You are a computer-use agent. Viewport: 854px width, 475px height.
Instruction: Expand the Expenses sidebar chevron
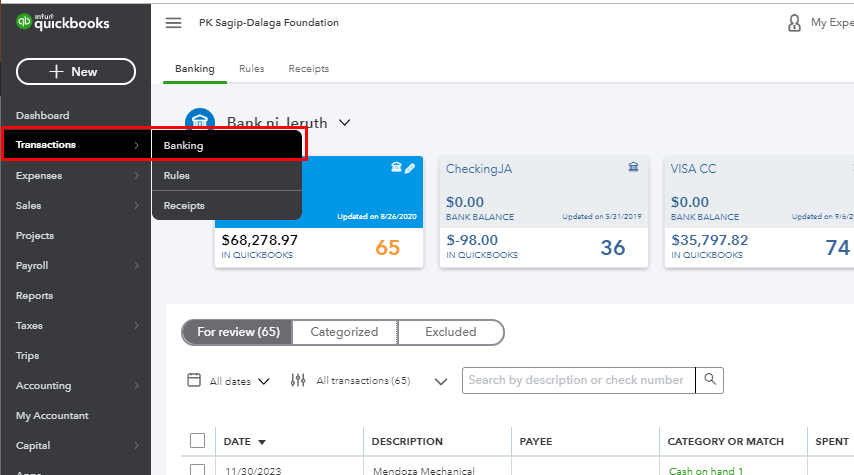136,175
